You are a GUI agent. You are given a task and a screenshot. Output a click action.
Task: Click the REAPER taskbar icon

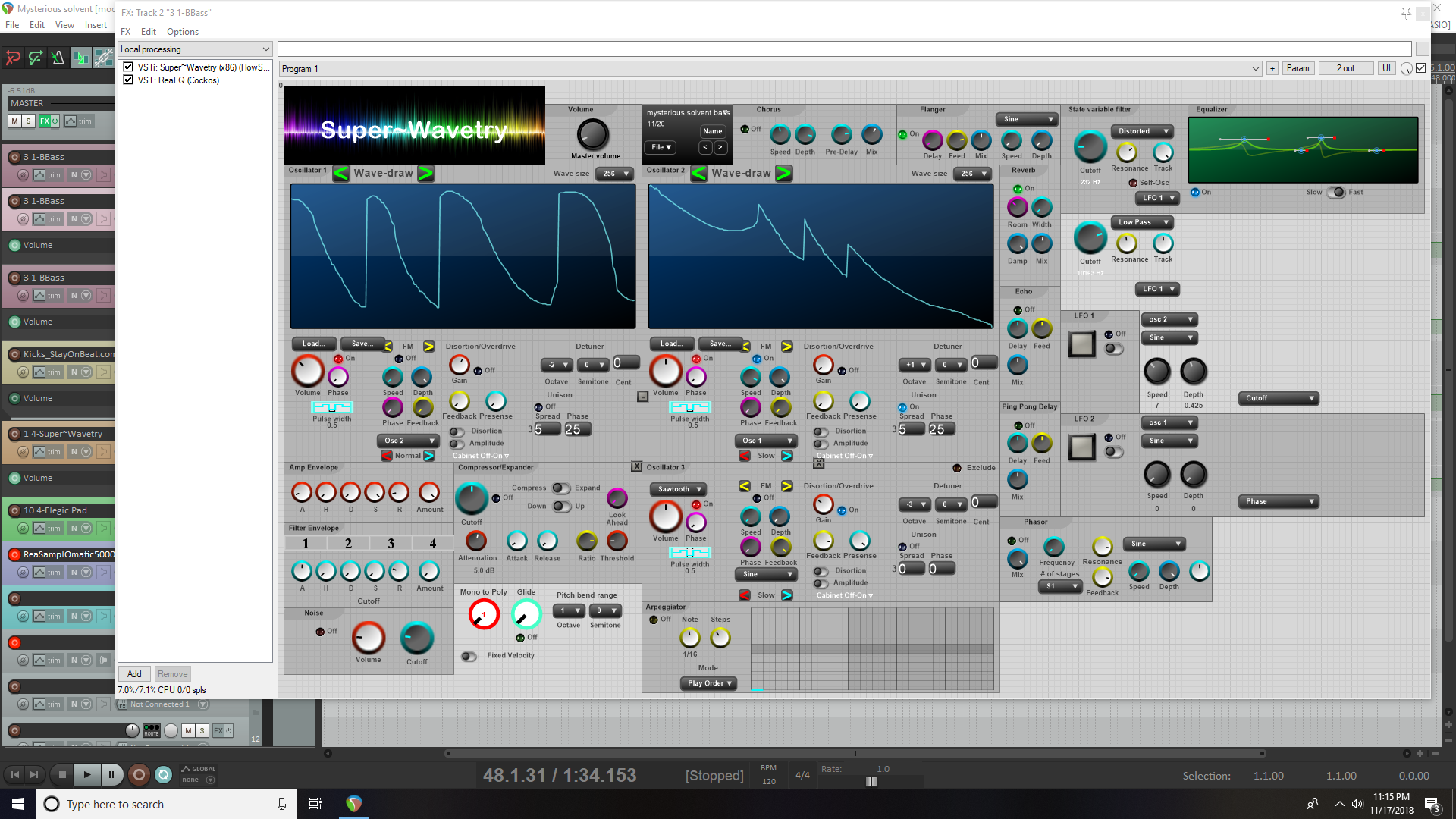pyautogui.click(x=353, y=804)
